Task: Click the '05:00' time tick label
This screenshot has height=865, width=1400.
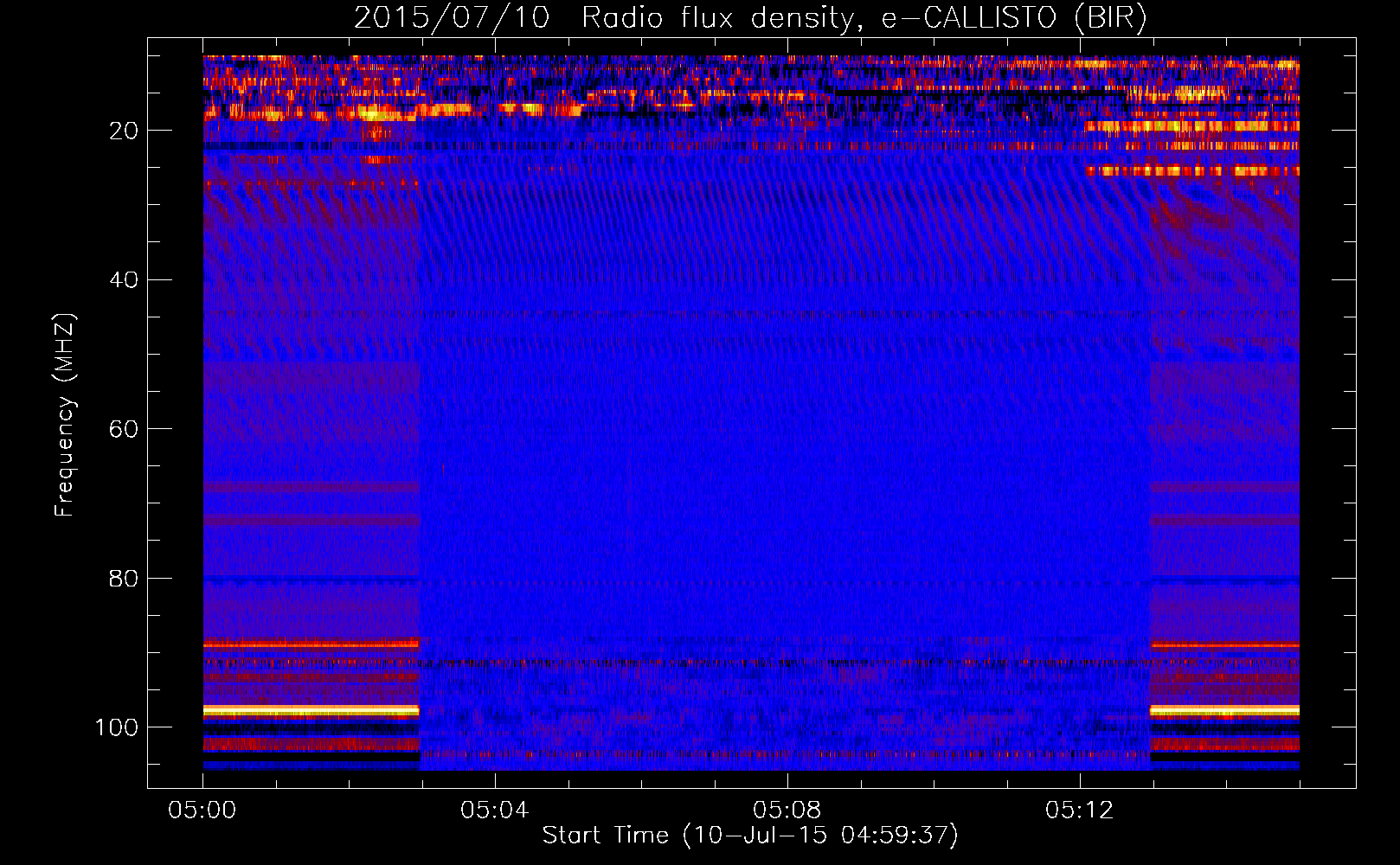Action: point(202,811)
